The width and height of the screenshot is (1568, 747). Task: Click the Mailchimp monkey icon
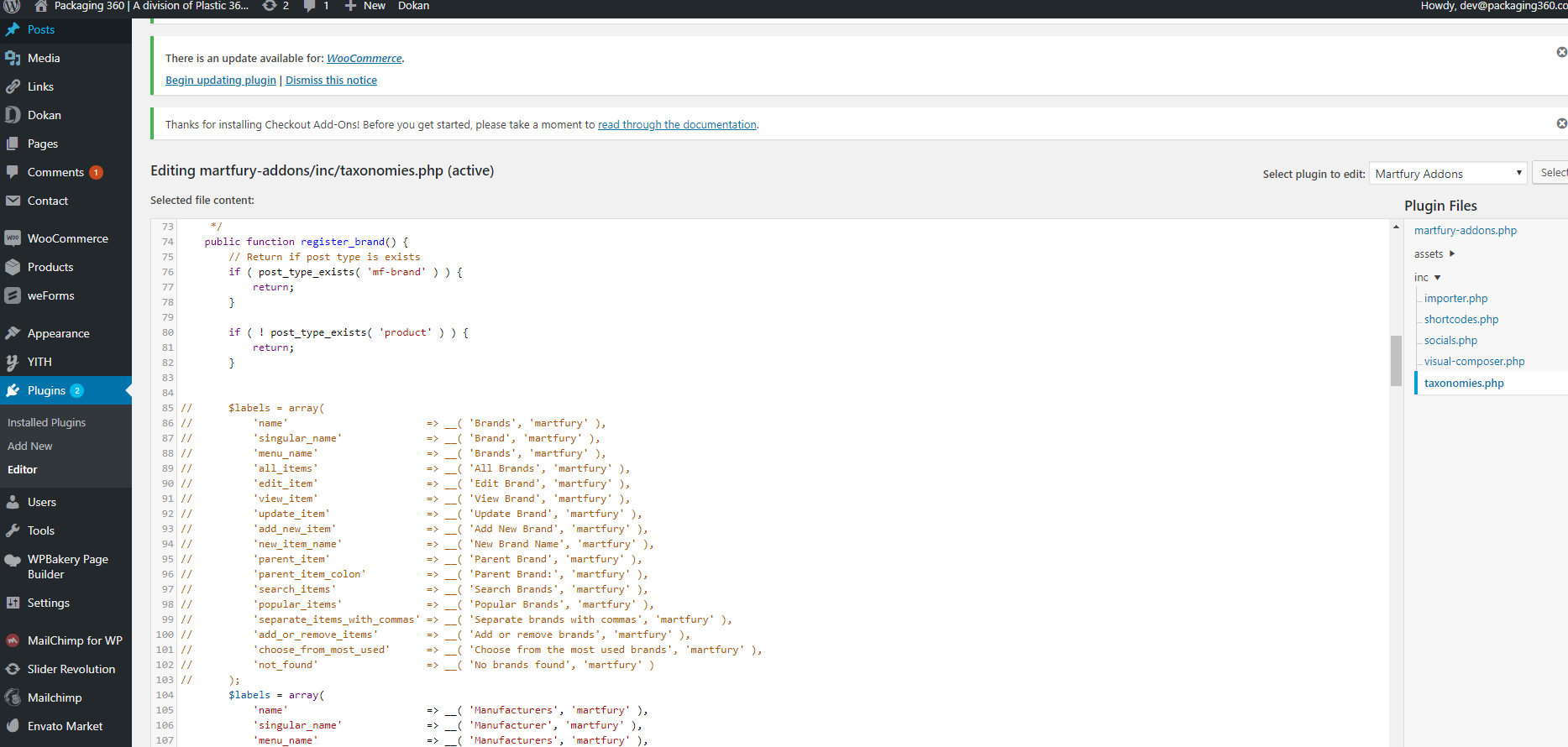[13, 697]
